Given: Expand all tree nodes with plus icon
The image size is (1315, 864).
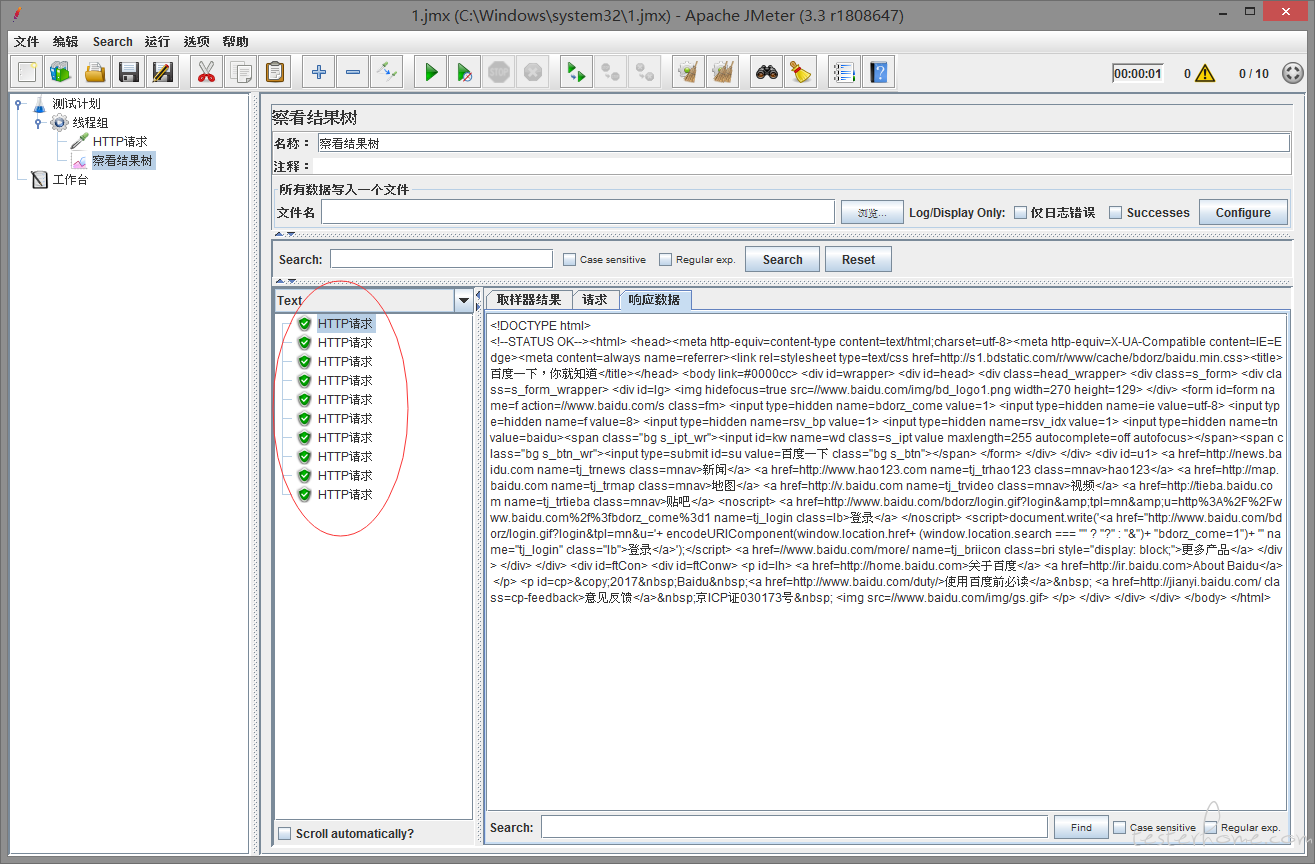Looking at the screenshot, I should [x=319, y=72].
